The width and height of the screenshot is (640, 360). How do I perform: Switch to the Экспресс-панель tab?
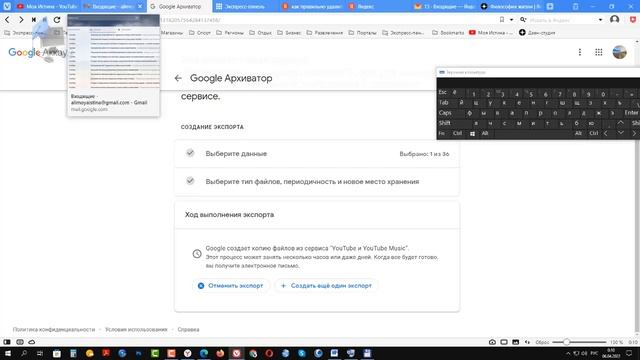coord(245,7)
